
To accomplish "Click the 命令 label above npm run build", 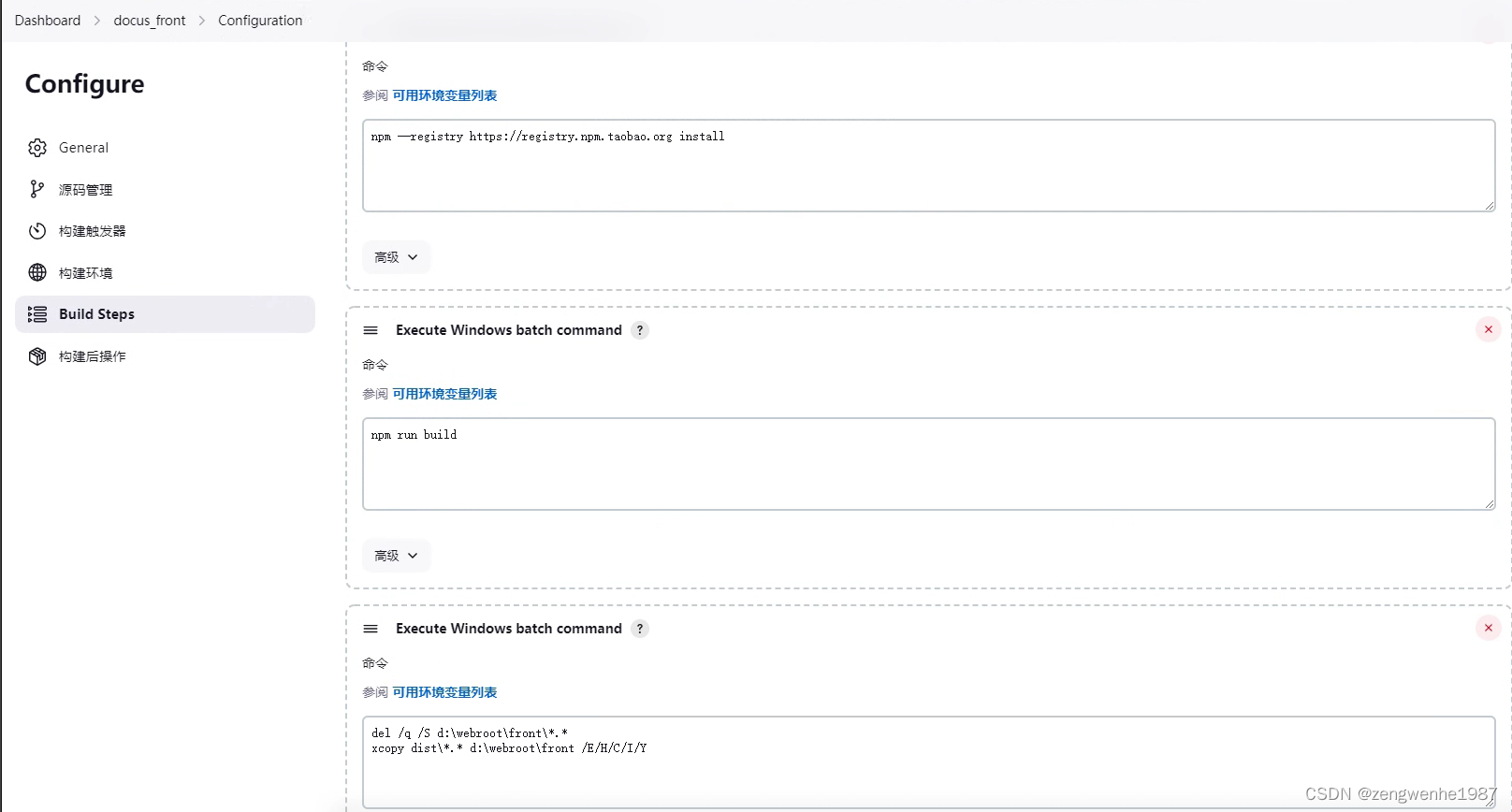I will click(375, 365).
